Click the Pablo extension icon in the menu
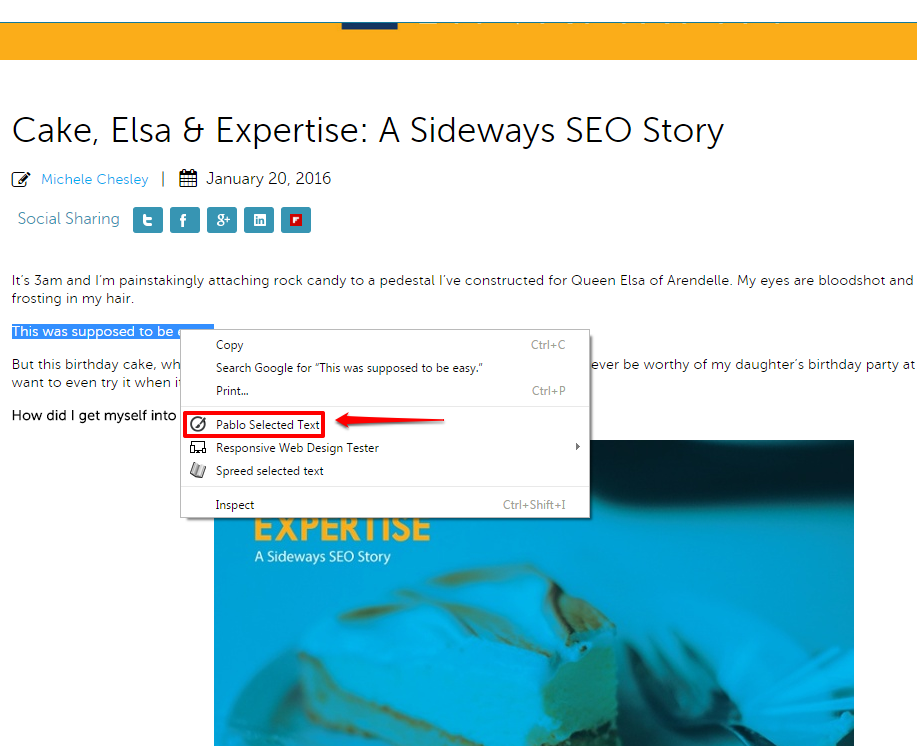The width and height of the screenshot is (917, 746). coord(198,424)
